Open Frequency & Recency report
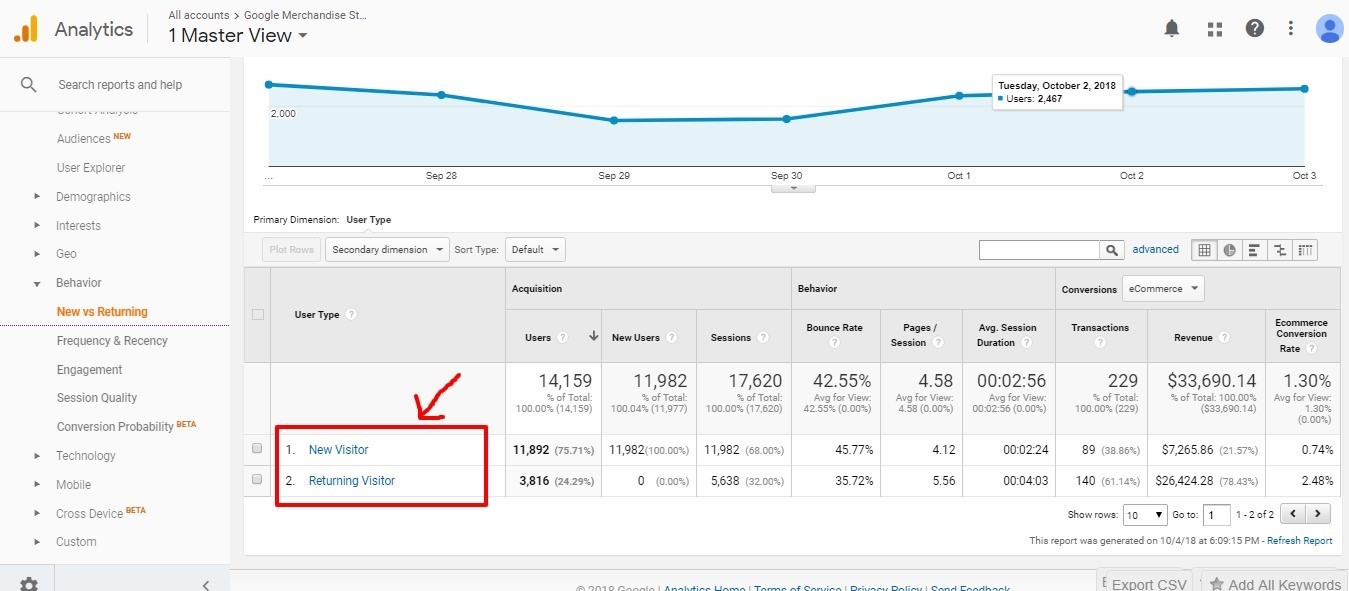This screenshot has width=1349, height=591. tap(112, 341)
